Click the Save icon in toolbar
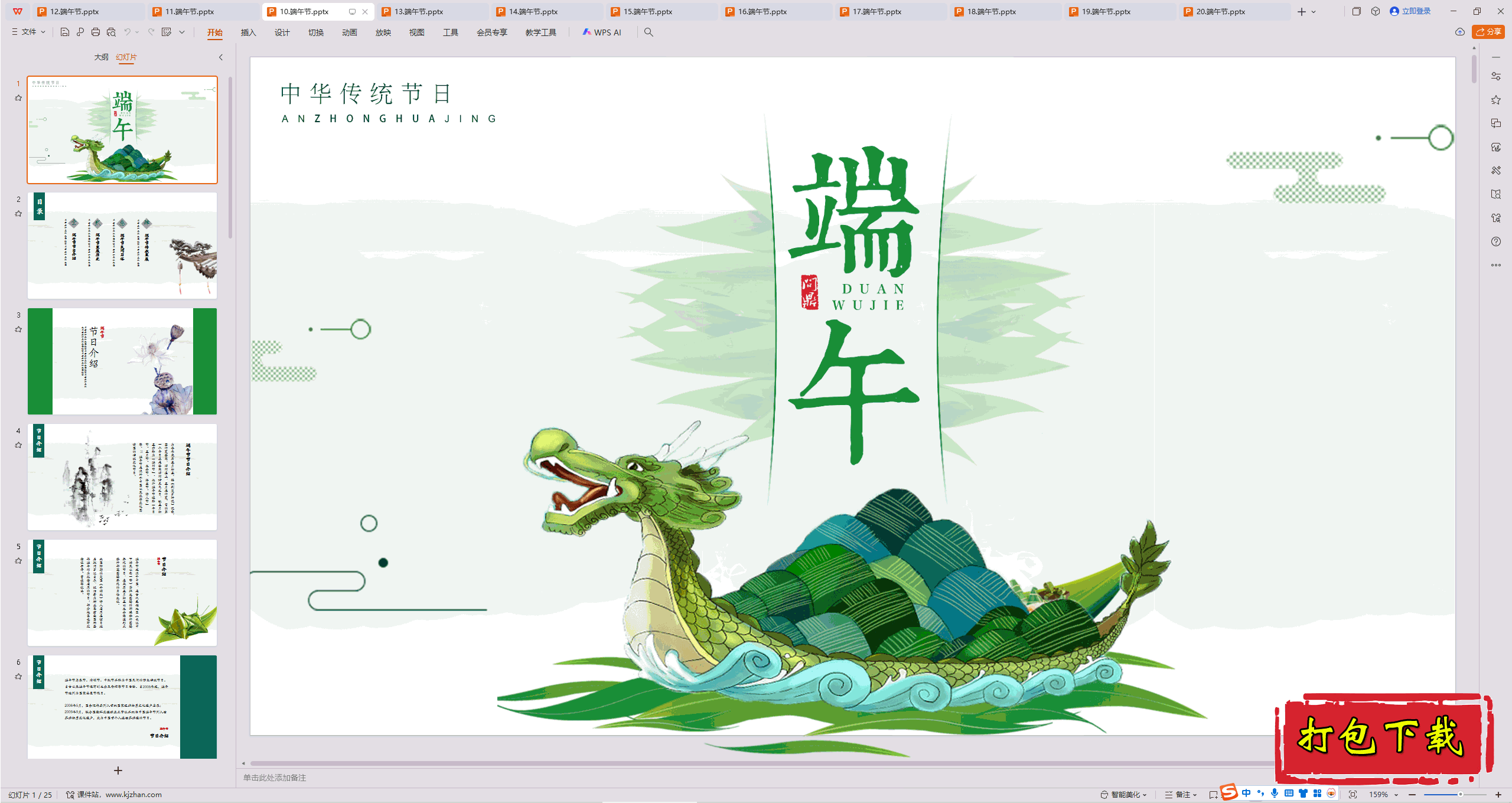Image resolution: width=1512 pixels, height=803 pixels. pyautogui.click(x=65, y=32)
